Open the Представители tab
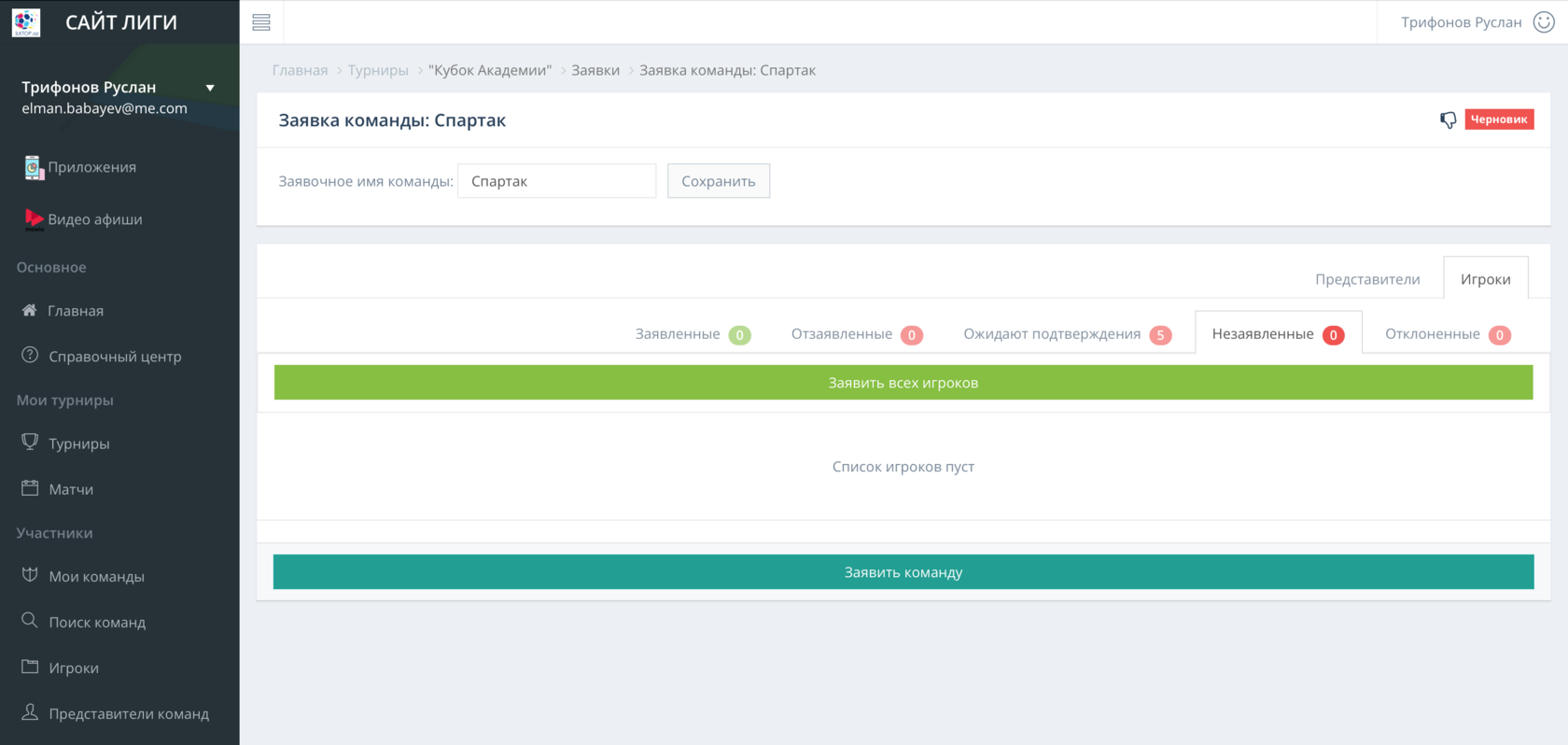 coord(1367,278)
